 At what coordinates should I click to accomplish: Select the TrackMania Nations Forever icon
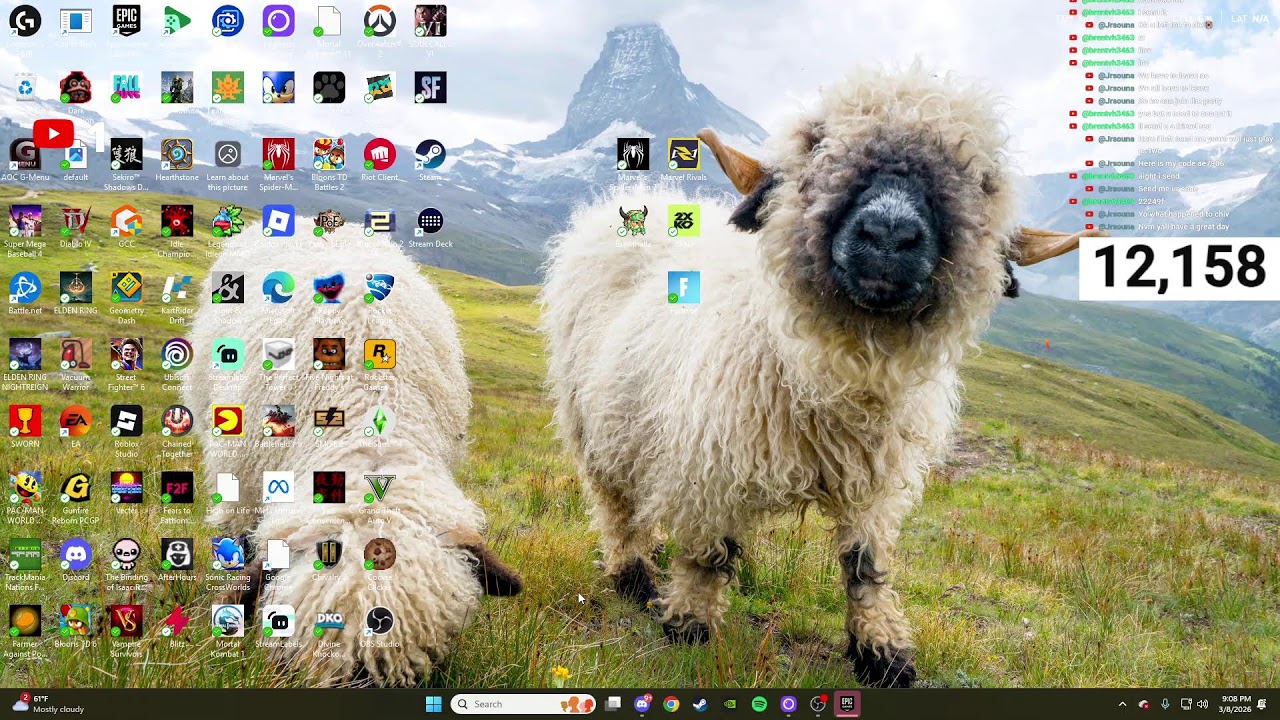[x=25, y=565]
